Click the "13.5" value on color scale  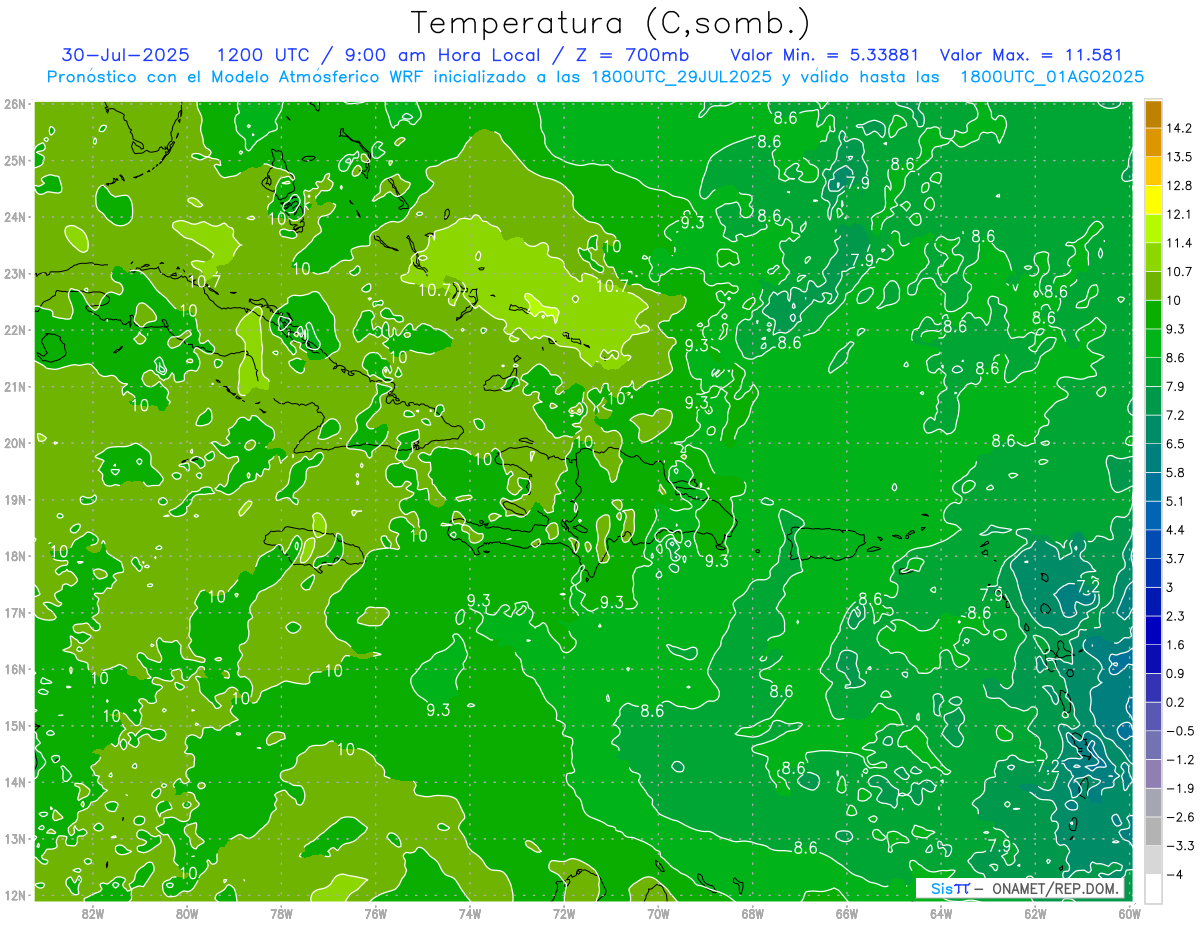point(1180,157)
